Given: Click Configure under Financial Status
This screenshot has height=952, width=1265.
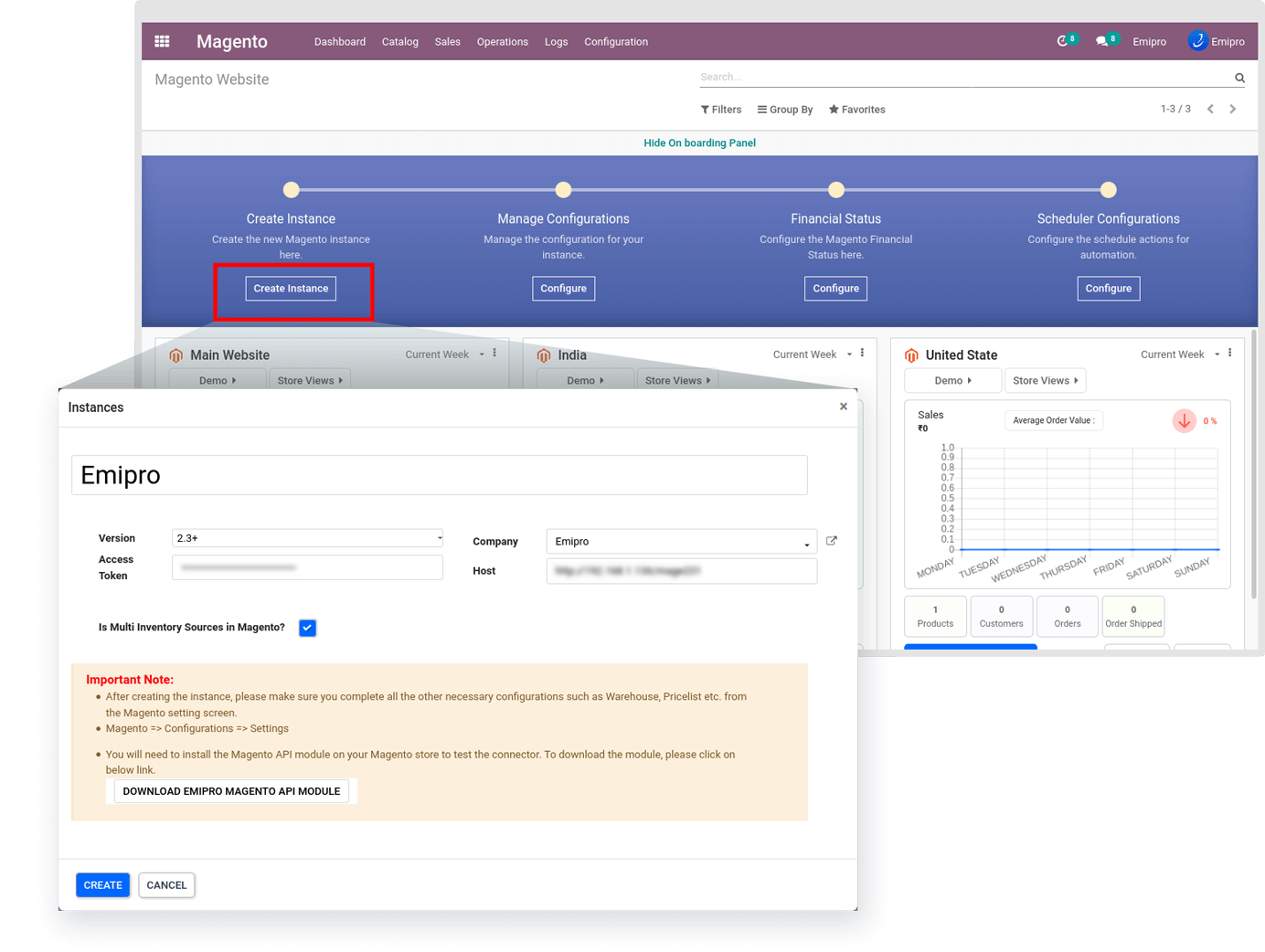Looking at the screenshot, I should [835, 289].
